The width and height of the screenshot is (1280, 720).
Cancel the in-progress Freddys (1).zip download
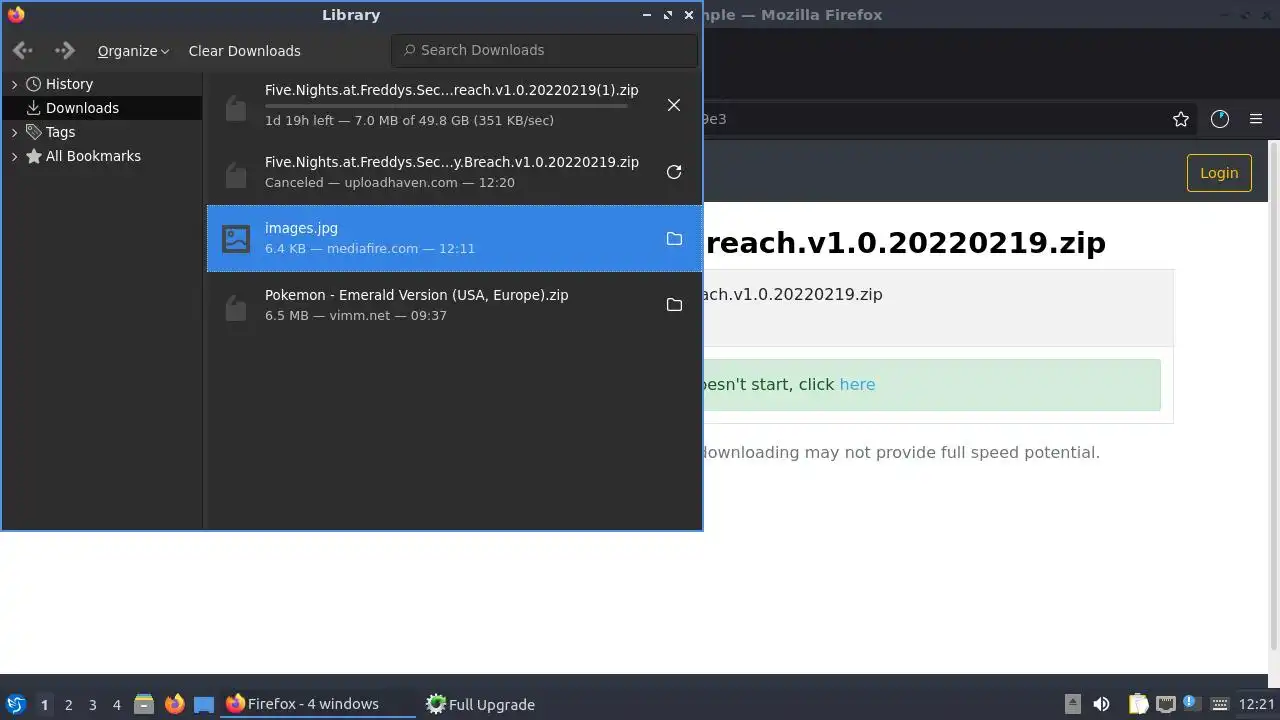674,105
